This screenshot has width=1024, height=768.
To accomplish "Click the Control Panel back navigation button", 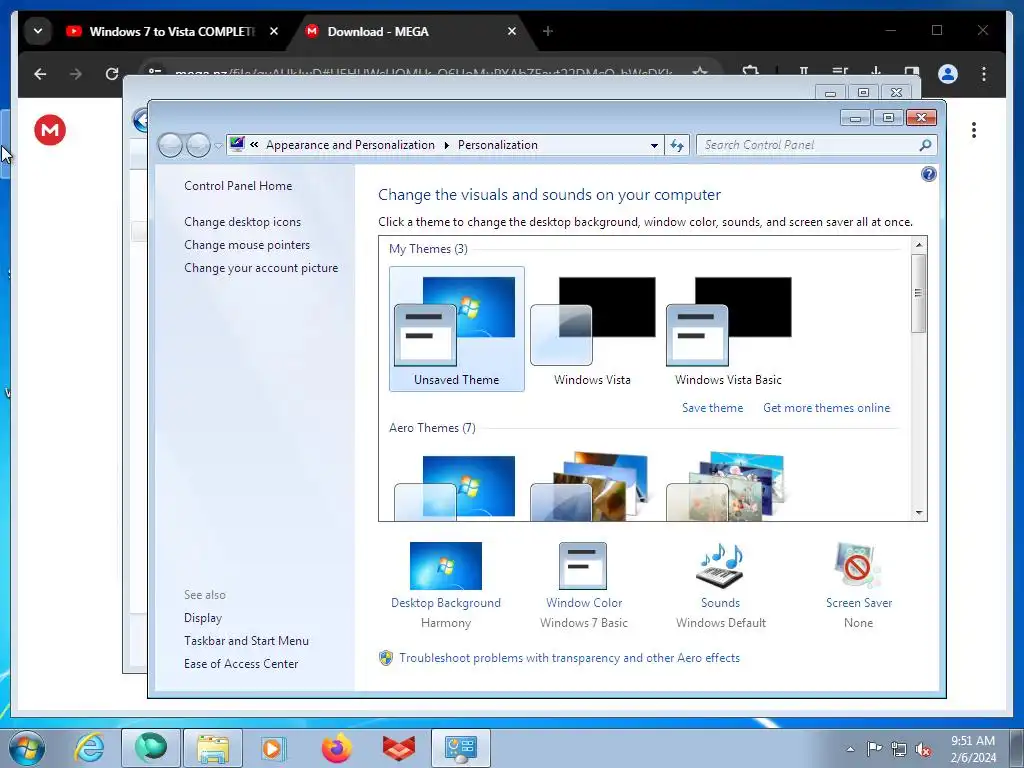I will click(170, 145).
